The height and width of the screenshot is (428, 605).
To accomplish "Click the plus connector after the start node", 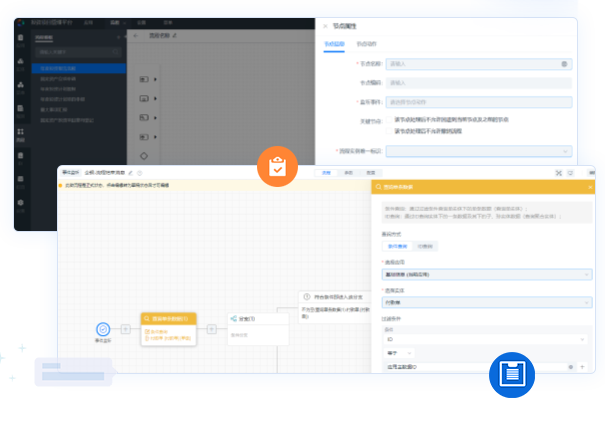I will 126,328.
